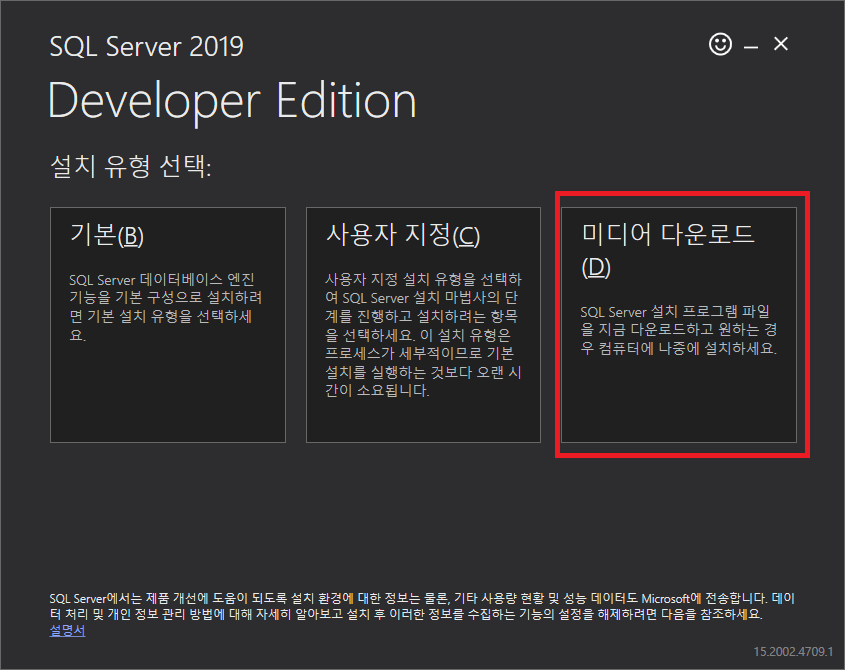Minimize the SQL Server installer window

(x=751, y=47)
